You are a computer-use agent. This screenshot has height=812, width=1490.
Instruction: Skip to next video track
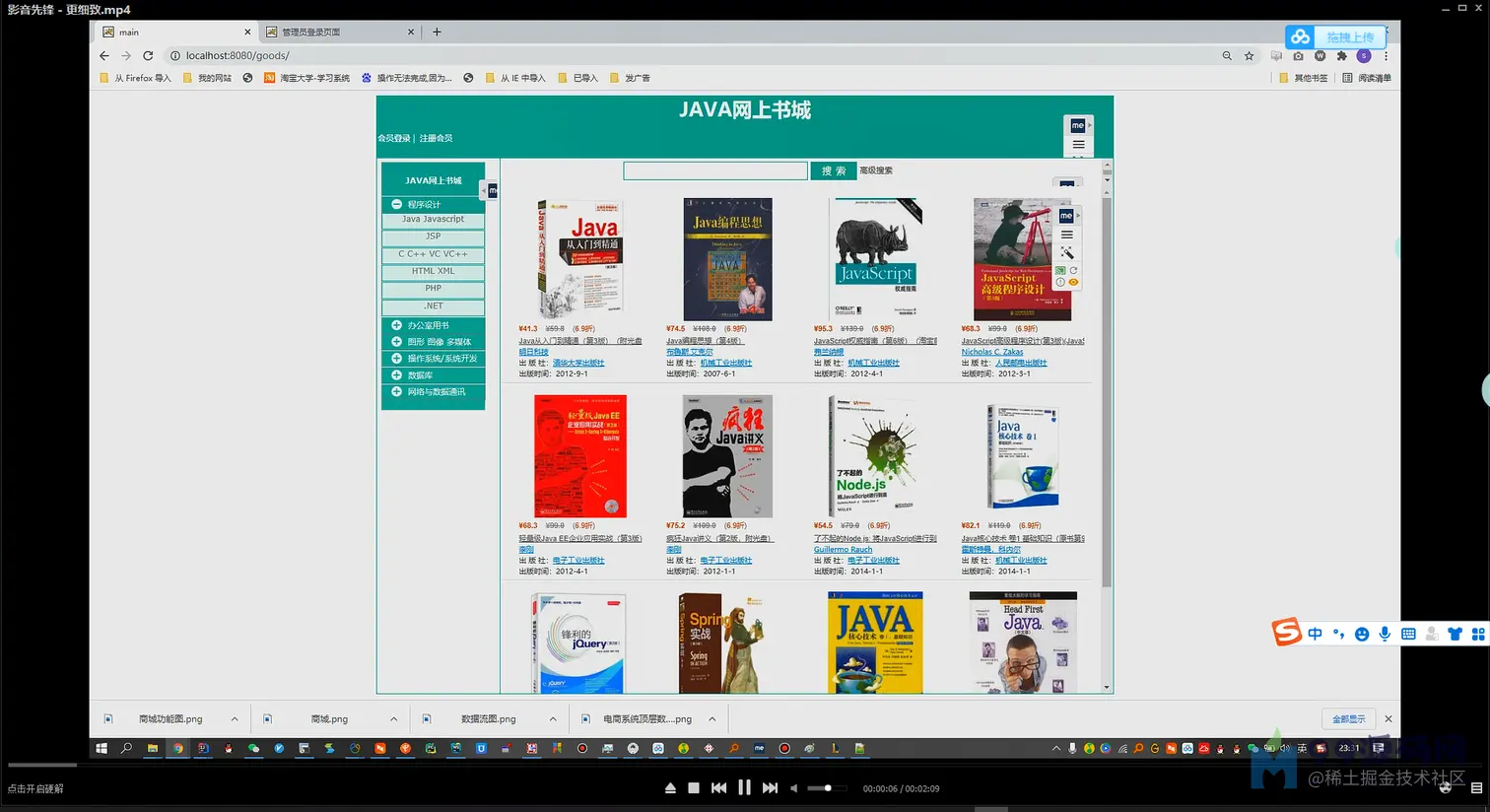(x=770, y=788)
